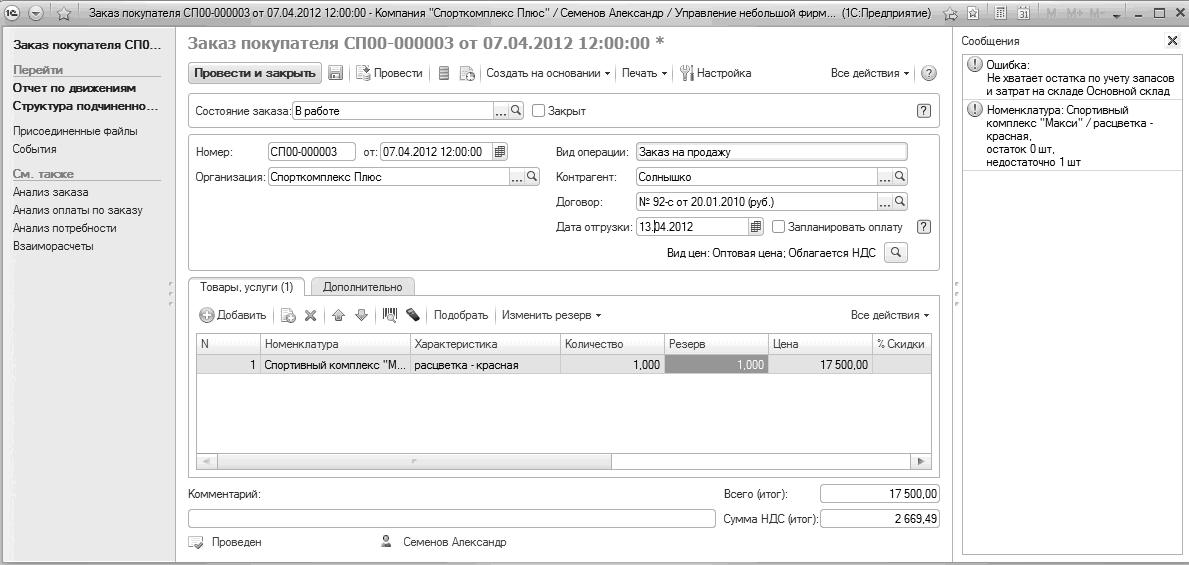Click the document with clock icon
The width and height of the screenshot is (1189, 565).
point(467,73)
